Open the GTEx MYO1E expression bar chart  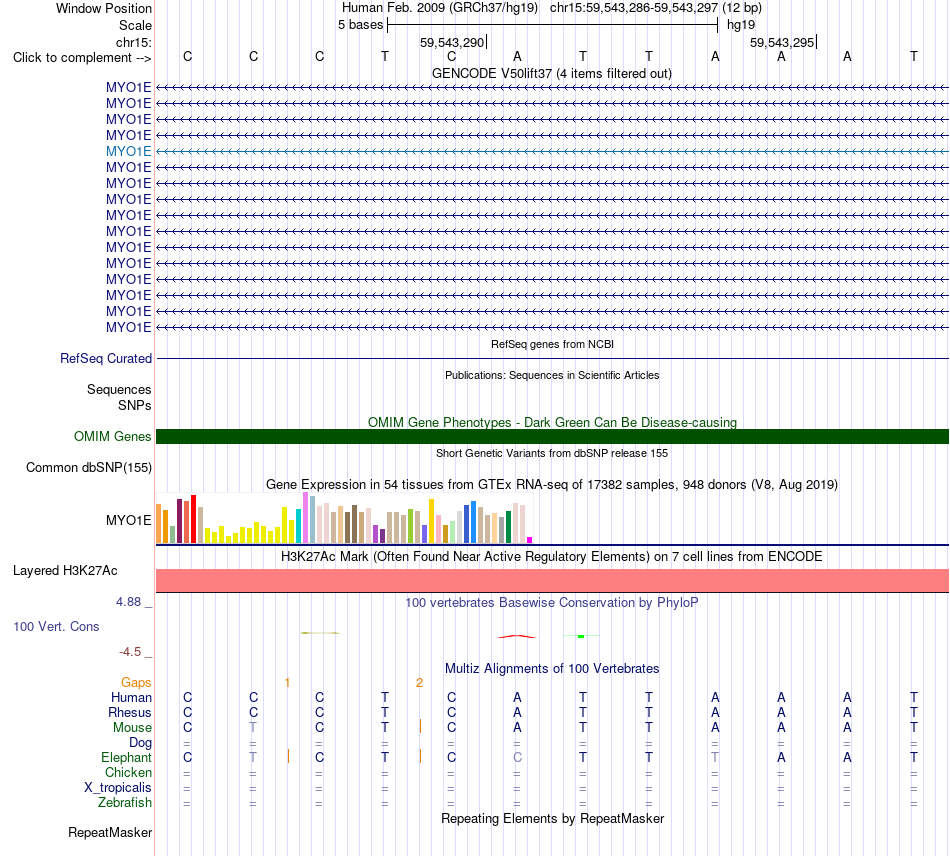[344, 518]
